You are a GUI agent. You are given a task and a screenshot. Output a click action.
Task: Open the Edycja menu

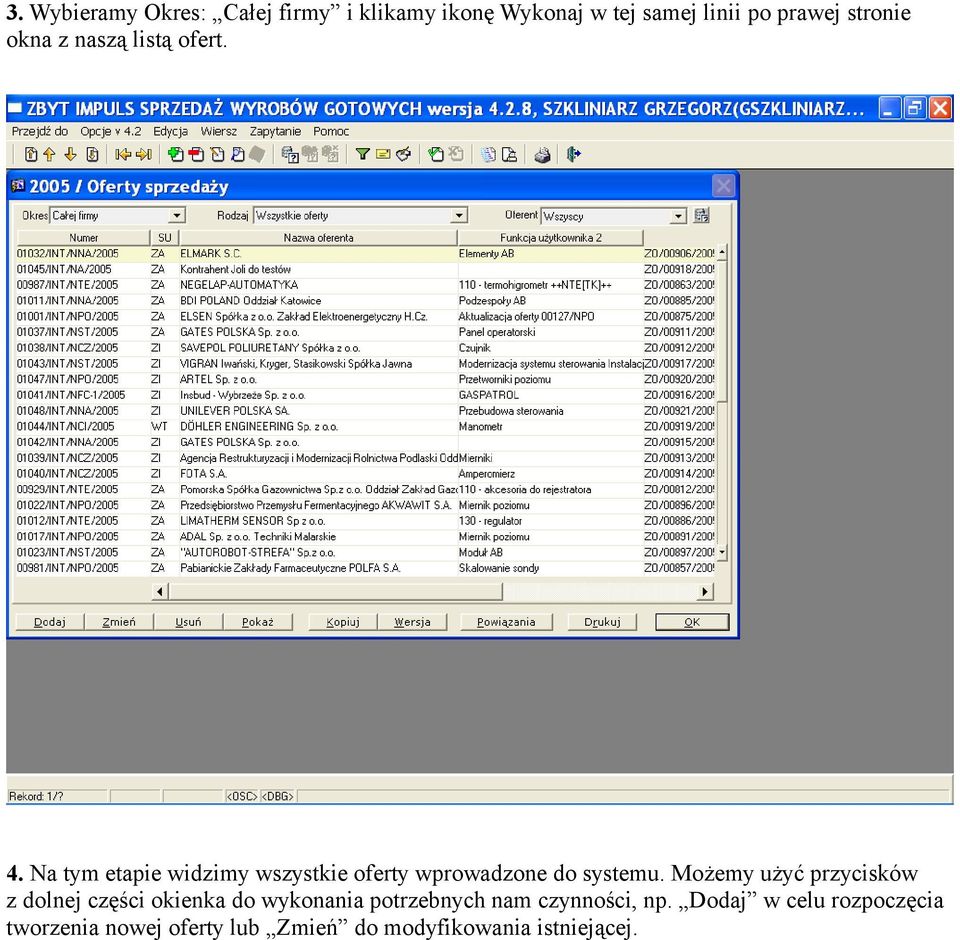[170, 131]
